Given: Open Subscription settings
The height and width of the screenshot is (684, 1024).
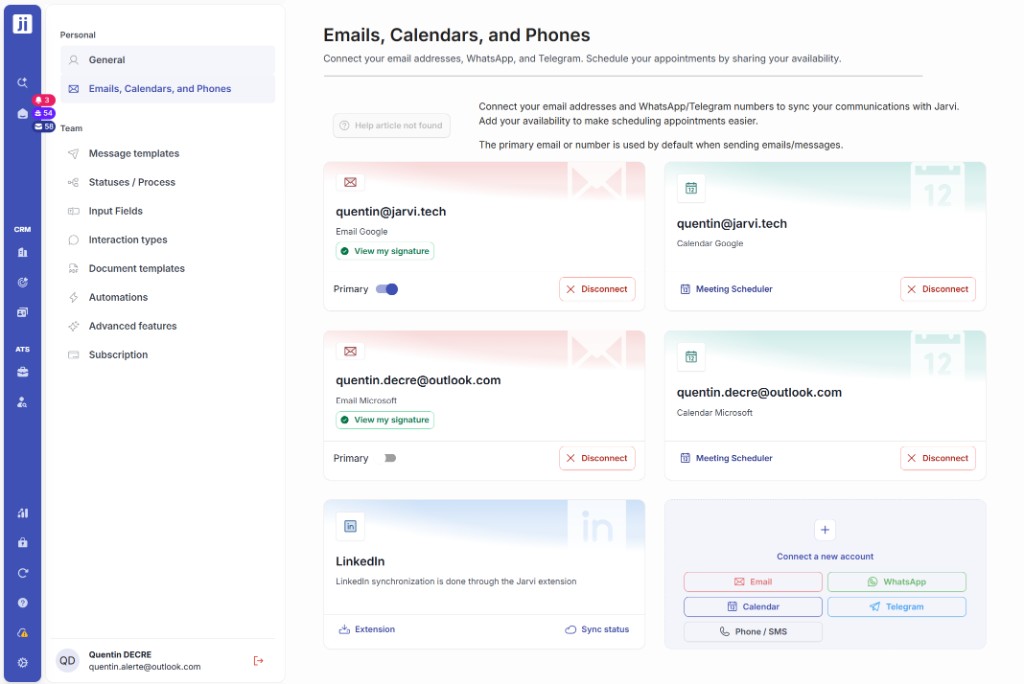Looking at the screenshot, I should 167,355.
